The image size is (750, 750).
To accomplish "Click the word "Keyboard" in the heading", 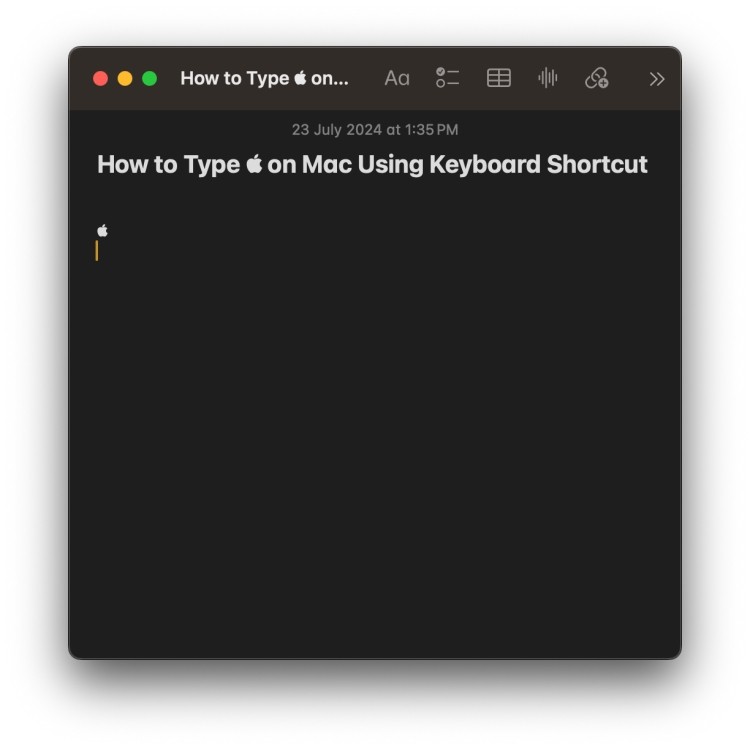I will point(485,165).
